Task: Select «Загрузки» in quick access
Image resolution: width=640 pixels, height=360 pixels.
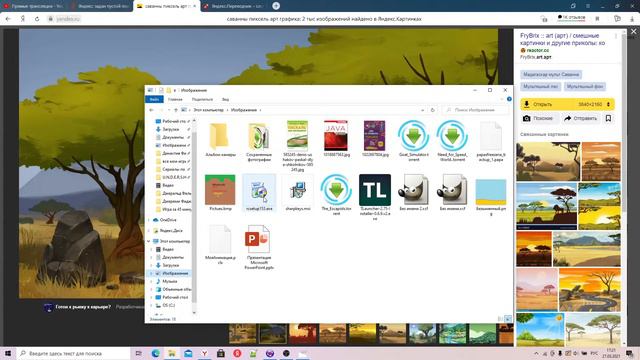Action: [x=171, y=129]
